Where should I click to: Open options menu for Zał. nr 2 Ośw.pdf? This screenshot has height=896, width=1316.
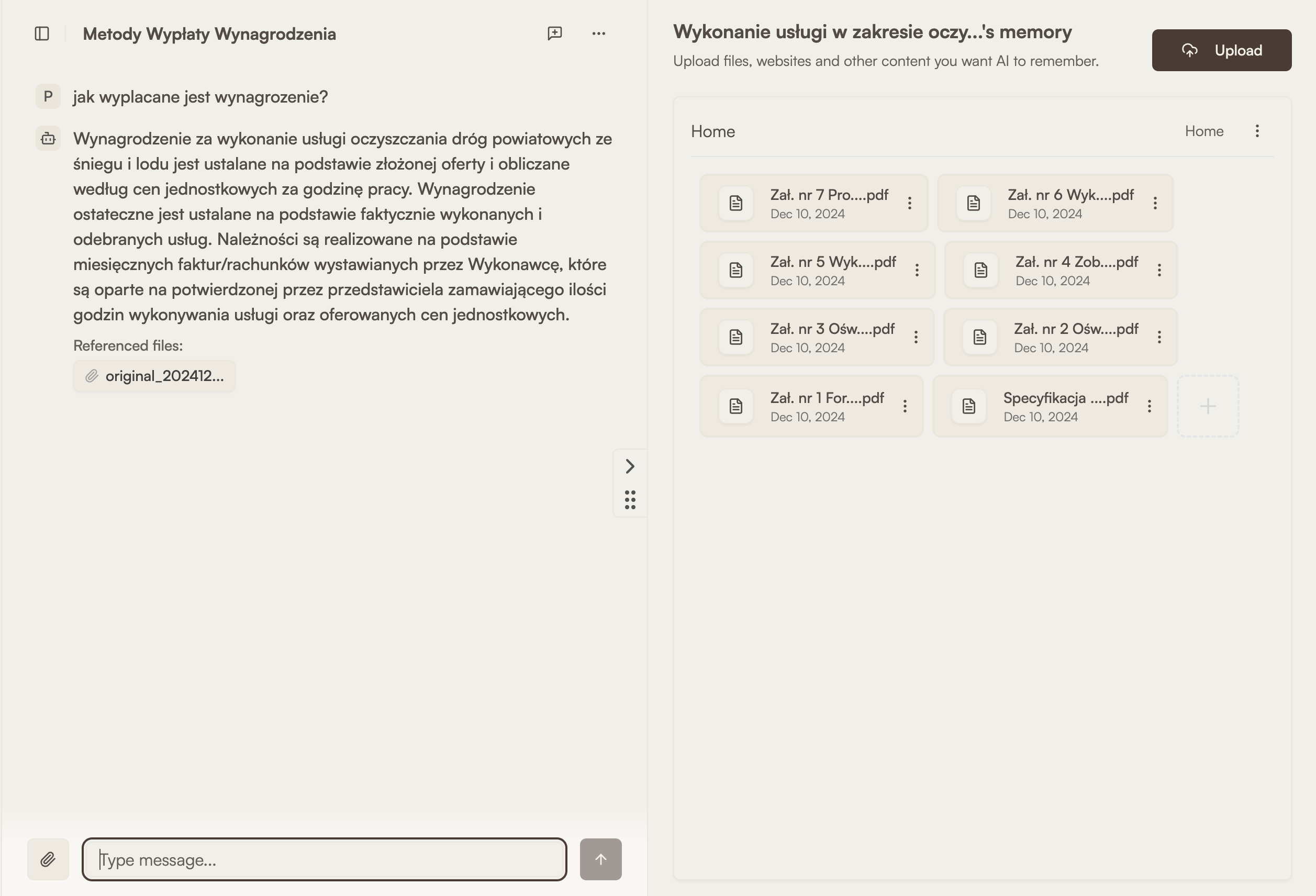click(x=1158, y=337)
